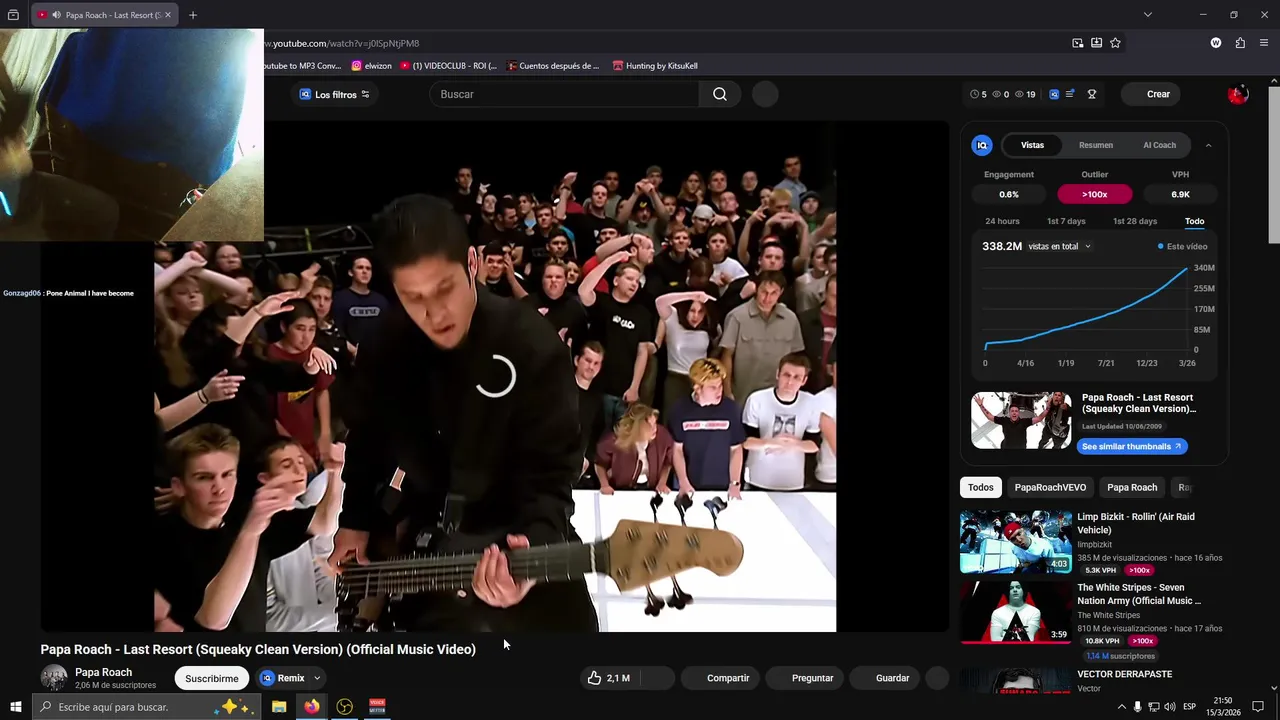Open the browser extensions puzzle icon
Viewport: 1280px width, 720px height.
click(1240, 43)
